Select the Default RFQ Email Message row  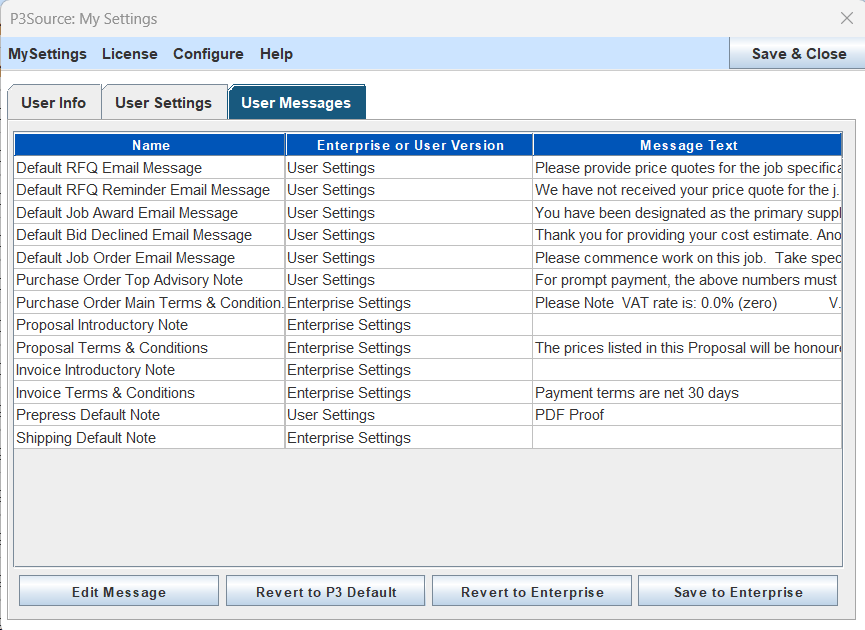(x=150, y=167)
